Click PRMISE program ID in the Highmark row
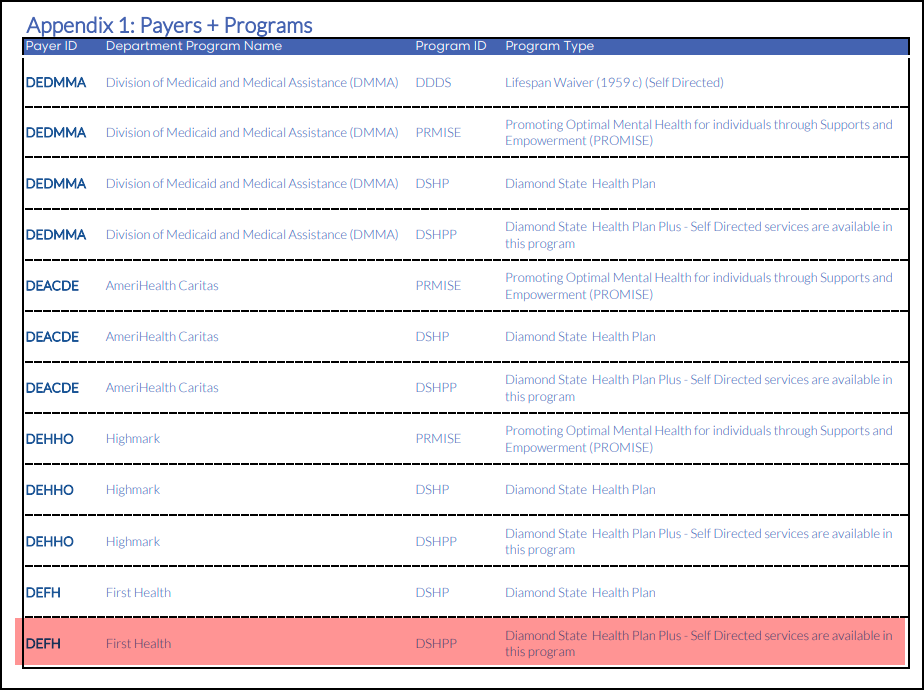This screenshot has width=924, height=690. pyautogui.click(x=438, y=439)
